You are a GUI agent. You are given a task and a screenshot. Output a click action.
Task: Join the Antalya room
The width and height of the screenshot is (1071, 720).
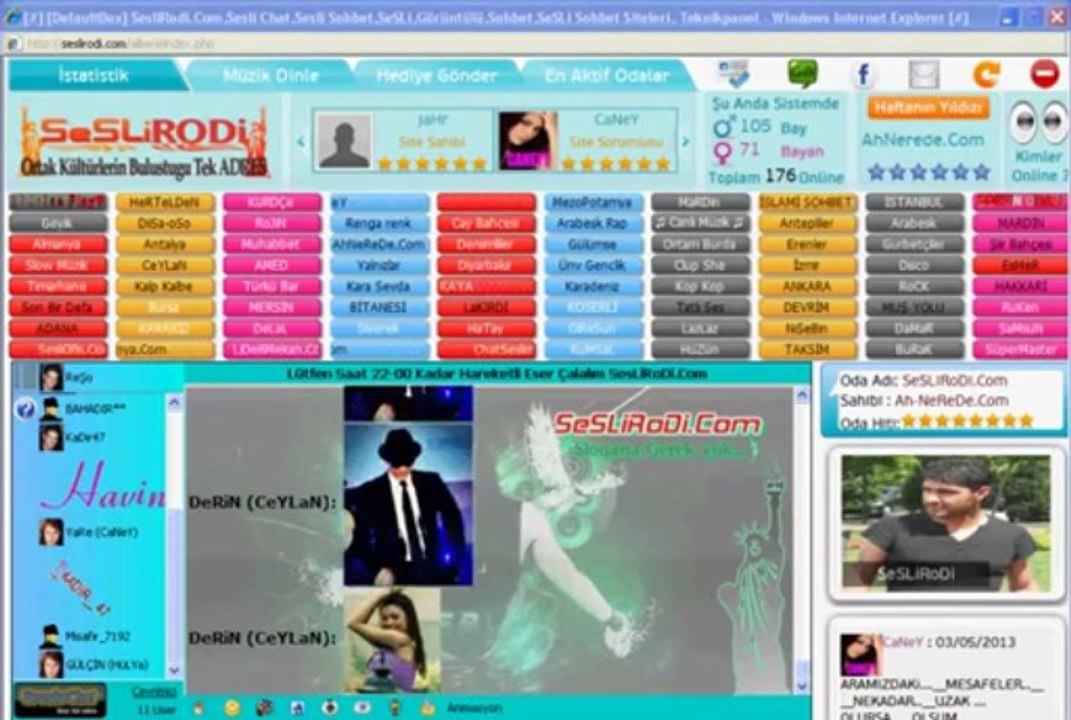click(x=165, y=244)
